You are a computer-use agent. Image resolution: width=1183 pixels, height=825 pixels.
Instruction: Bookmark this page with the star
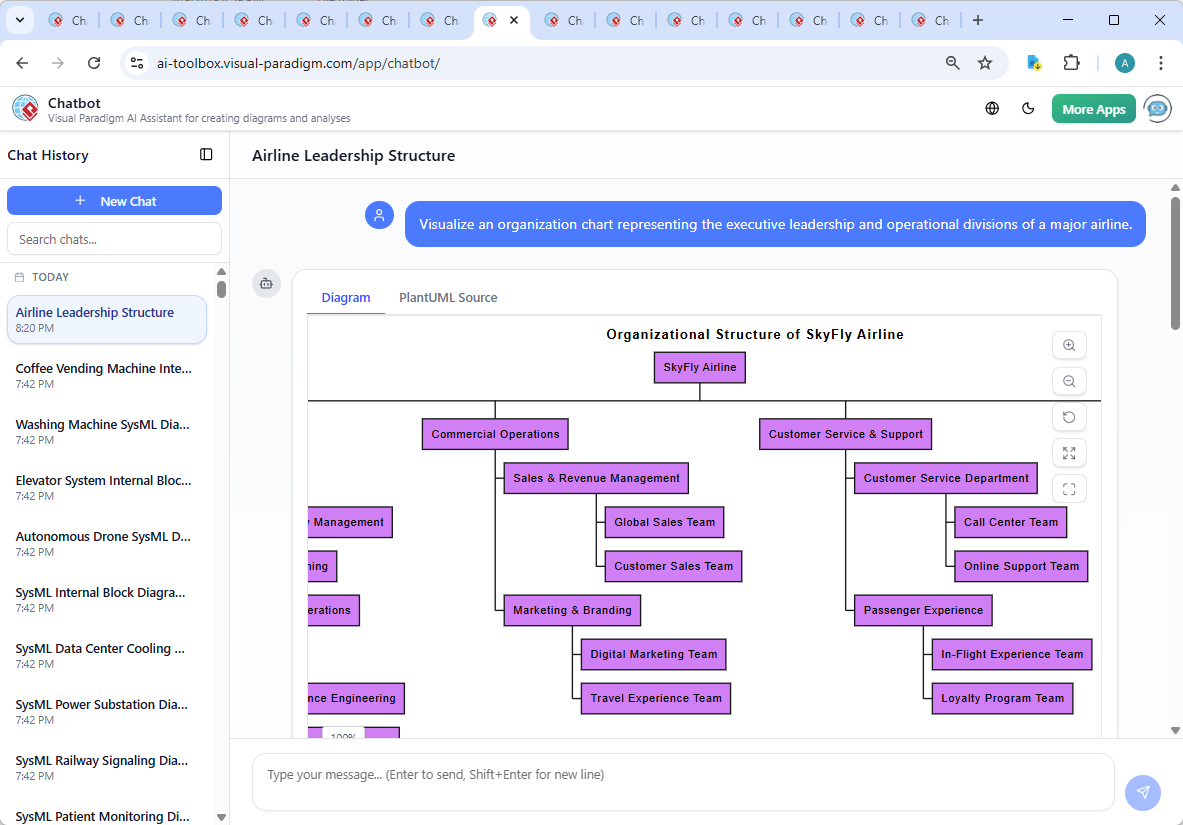click(x=986, y=62)
